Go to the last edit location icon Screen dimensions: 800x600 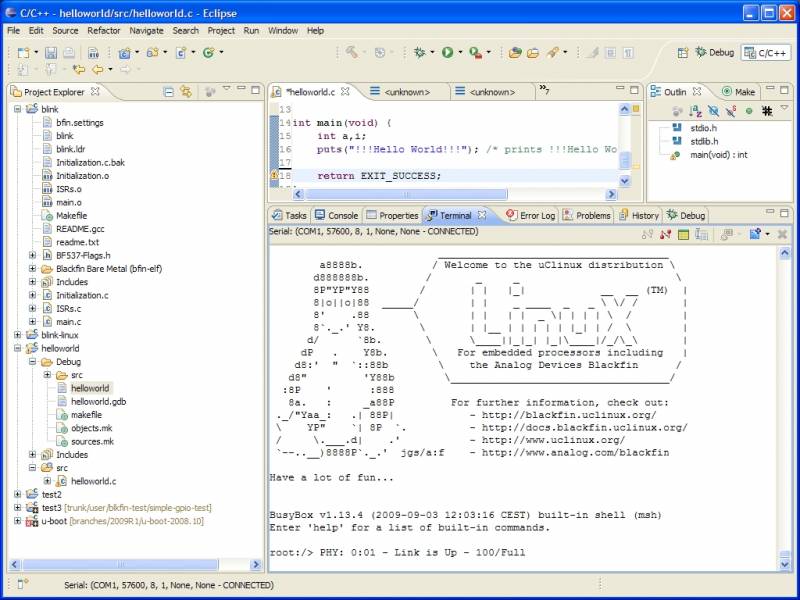[x=78, y=69]
